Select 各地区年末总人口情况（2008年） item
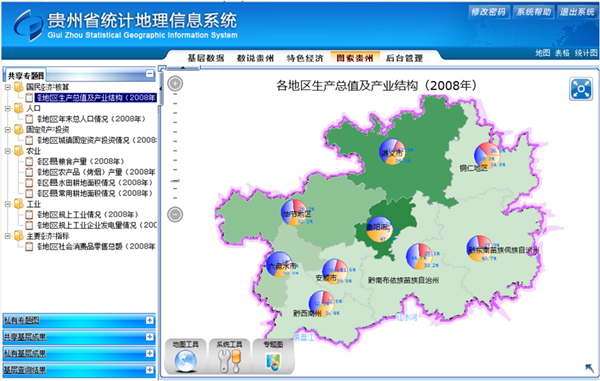 [91, 119]
